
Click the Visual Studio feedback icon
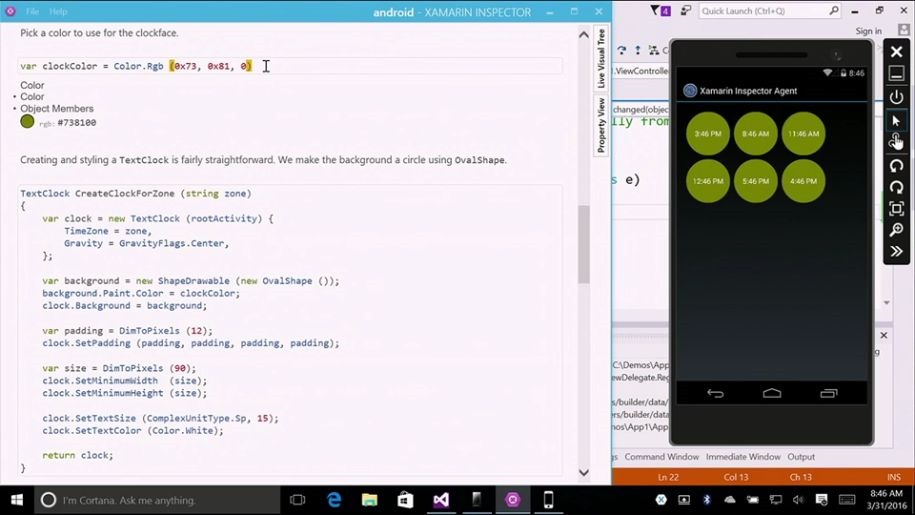tap(686, 10)
